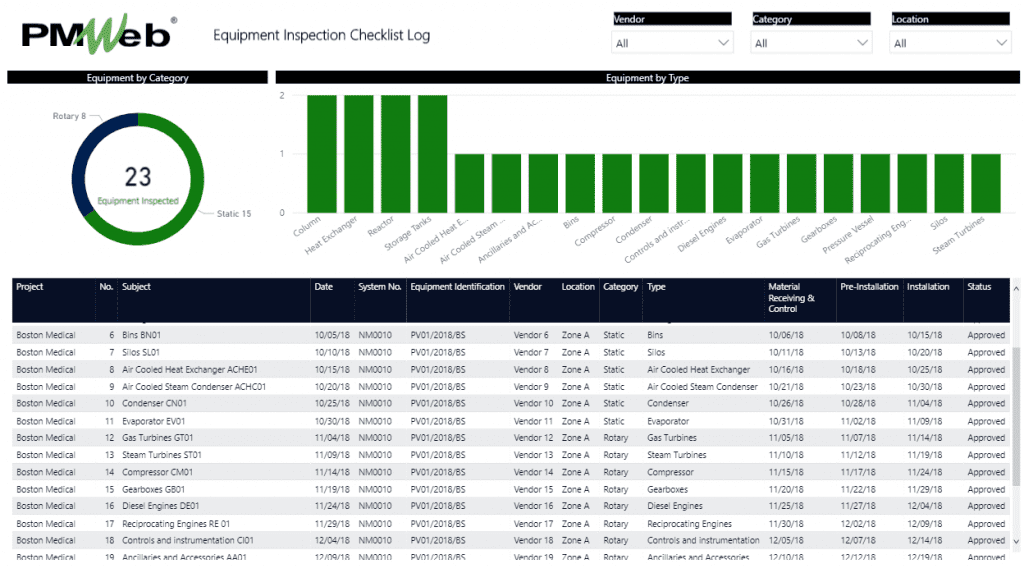Open the Category filter dropdown

click(811, 43)
